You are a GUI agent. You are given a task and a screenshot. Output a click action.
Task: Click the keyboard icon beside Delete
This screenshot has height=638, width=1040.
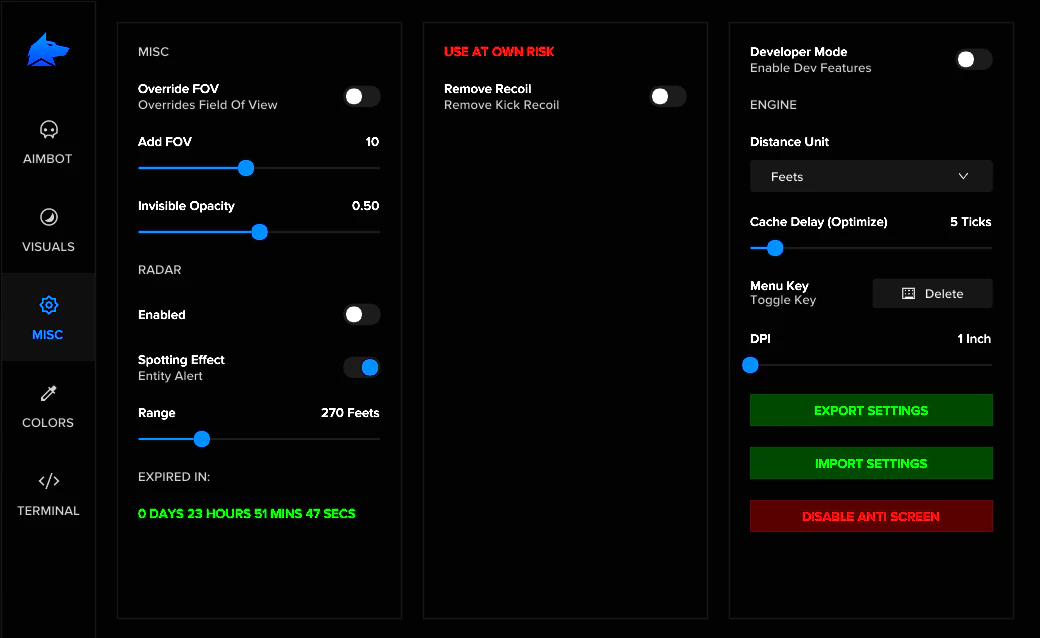(908, 294)
